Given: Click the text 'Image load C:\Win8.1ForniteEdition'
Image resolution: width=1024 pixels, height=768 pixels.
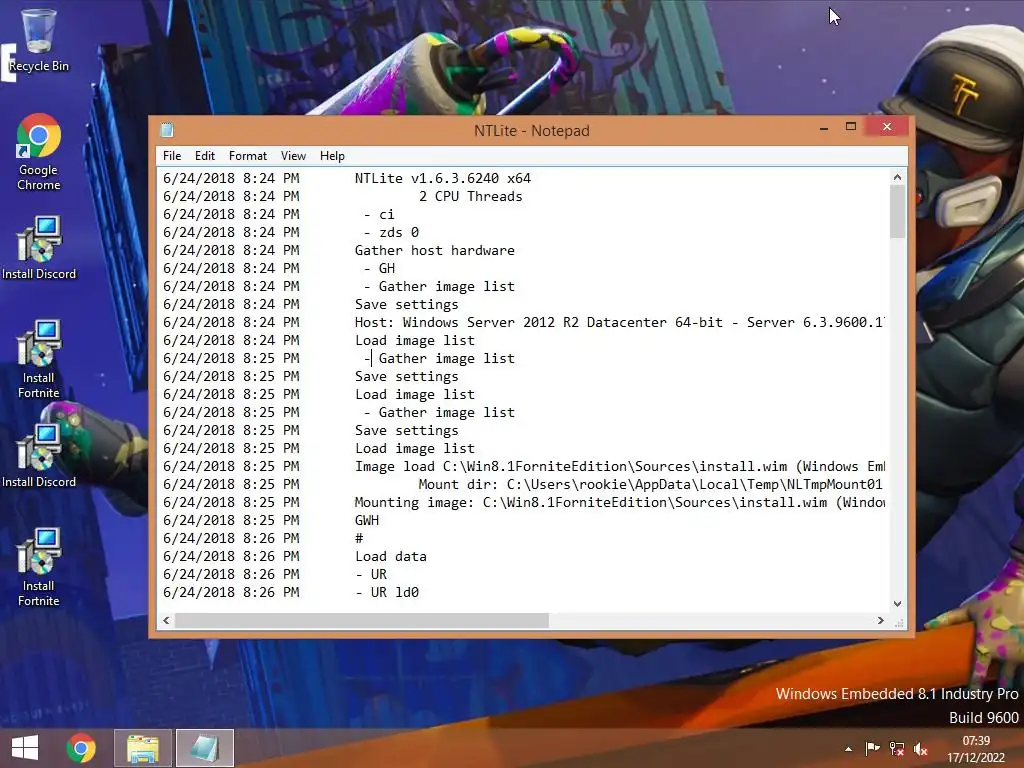Looking at the screenshot, I should click(620, 467).
